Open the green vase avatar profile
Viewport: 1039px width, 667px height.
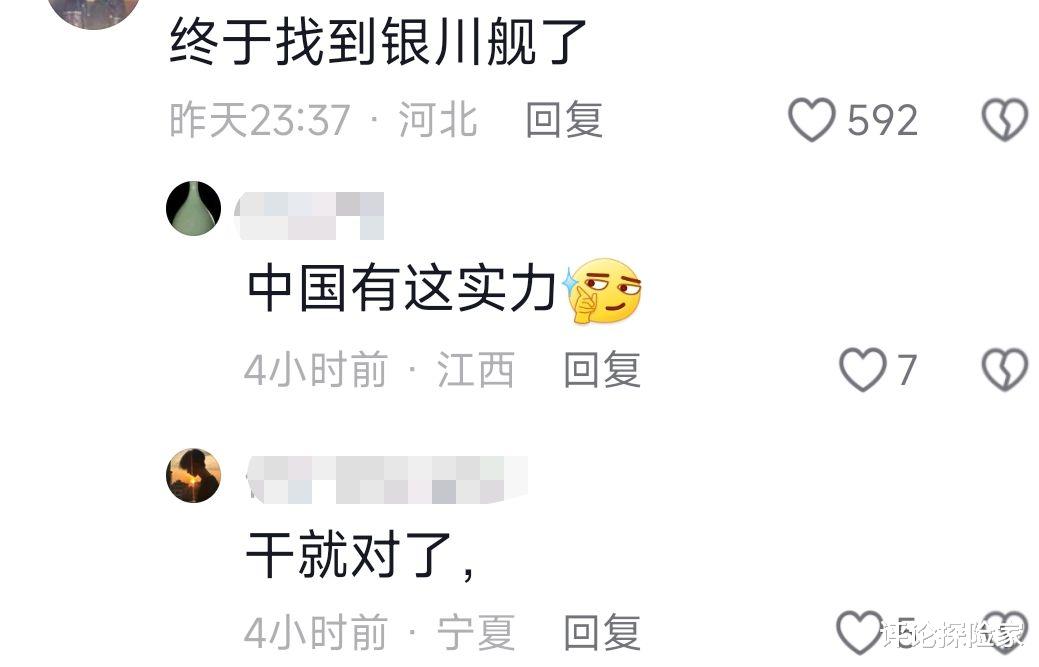[193, 209]
